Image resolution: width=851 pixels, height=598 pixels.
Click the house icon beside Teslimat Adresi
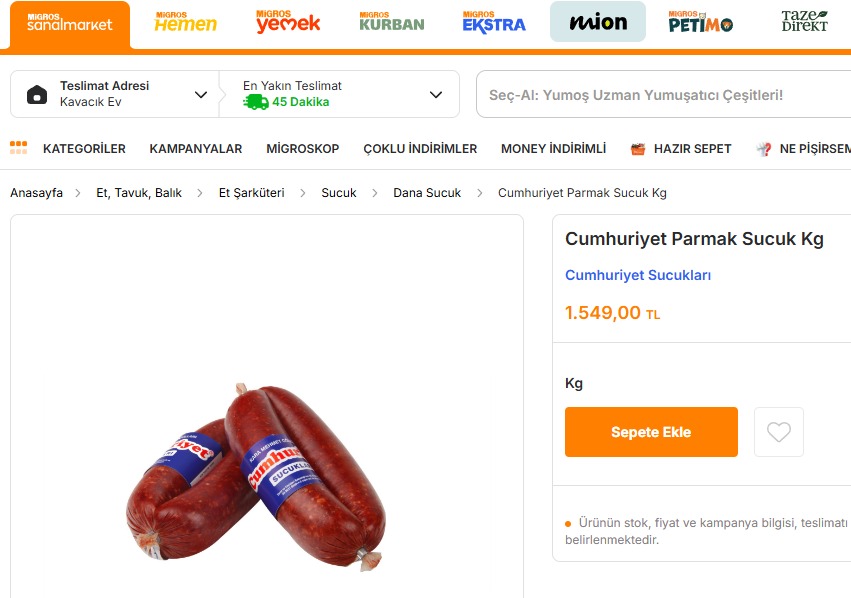(37, 94)
